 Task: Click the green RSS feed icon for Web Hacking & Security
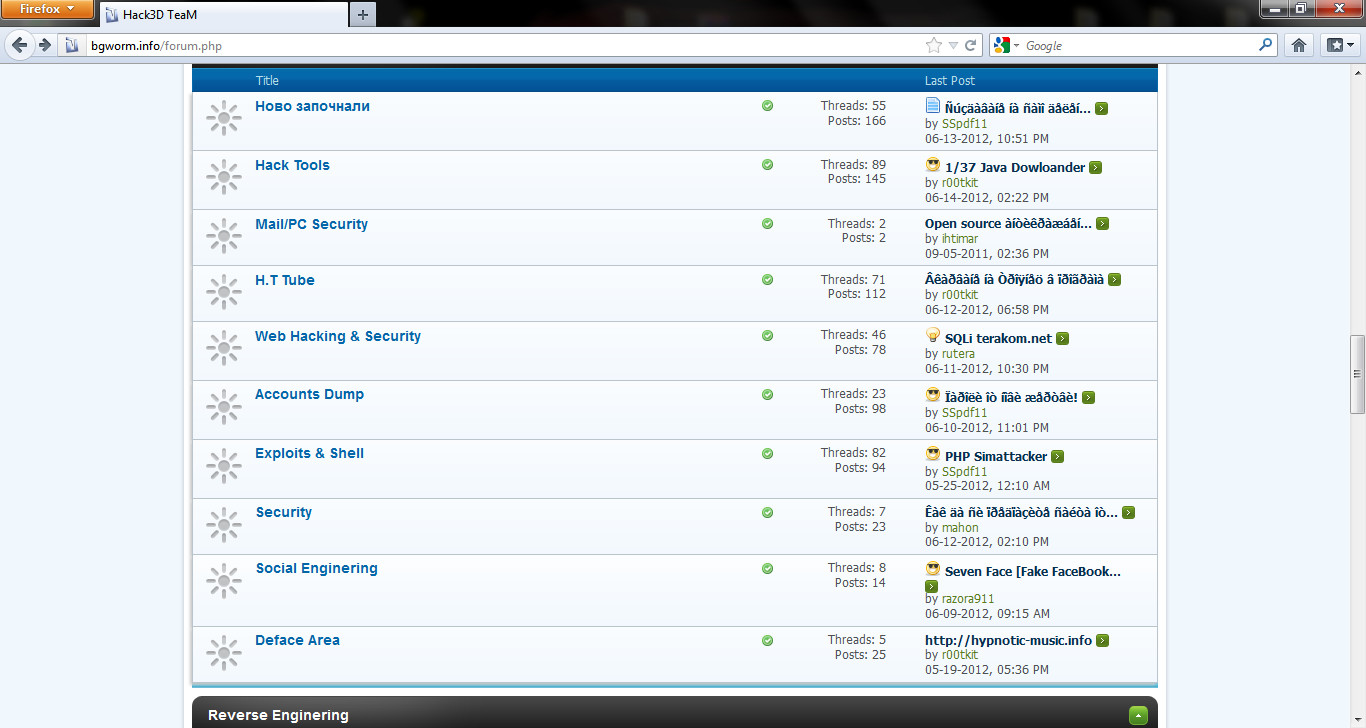[767, 335]
